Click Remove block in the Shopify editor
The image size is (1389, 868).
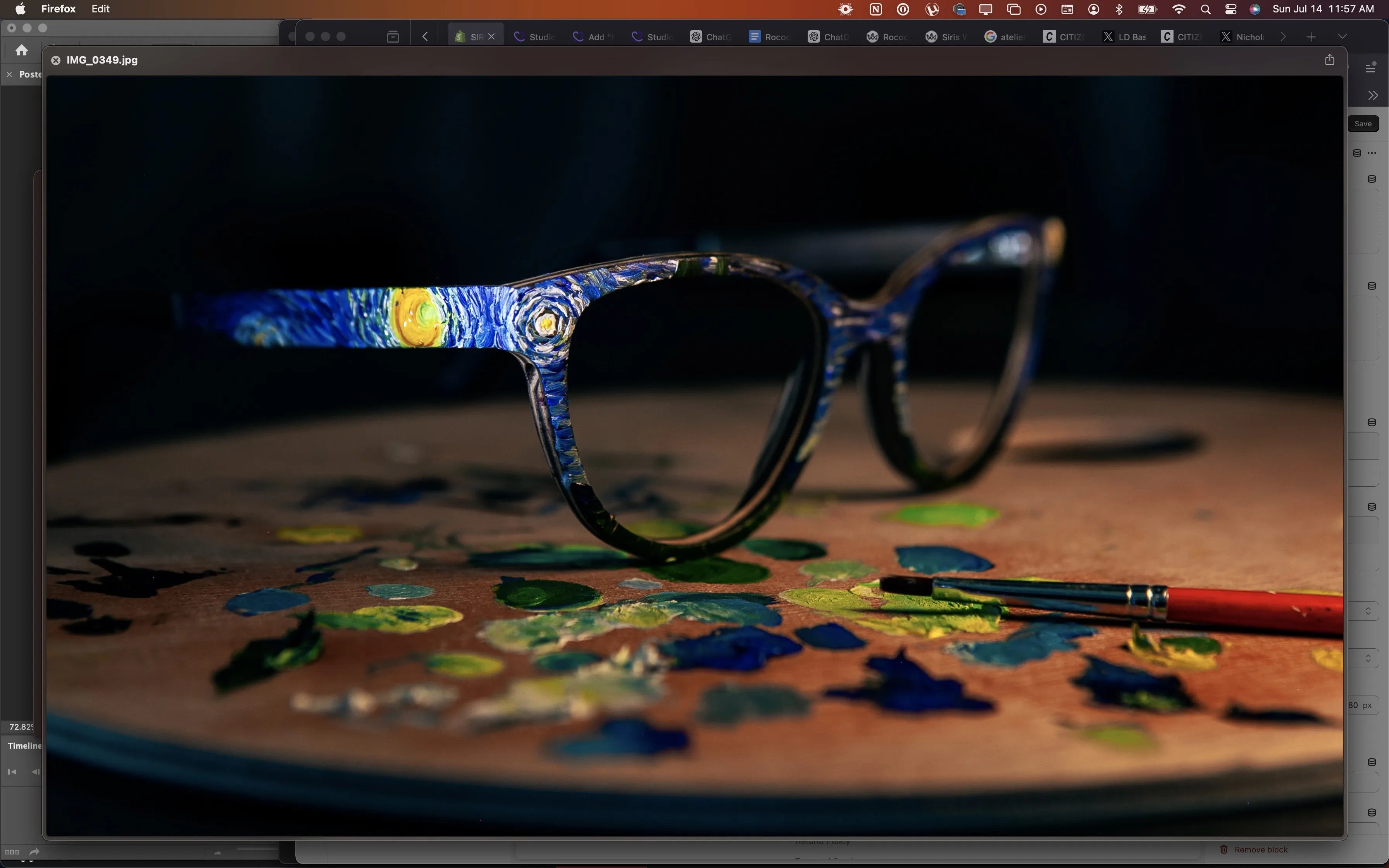[x=1253, y=850]
